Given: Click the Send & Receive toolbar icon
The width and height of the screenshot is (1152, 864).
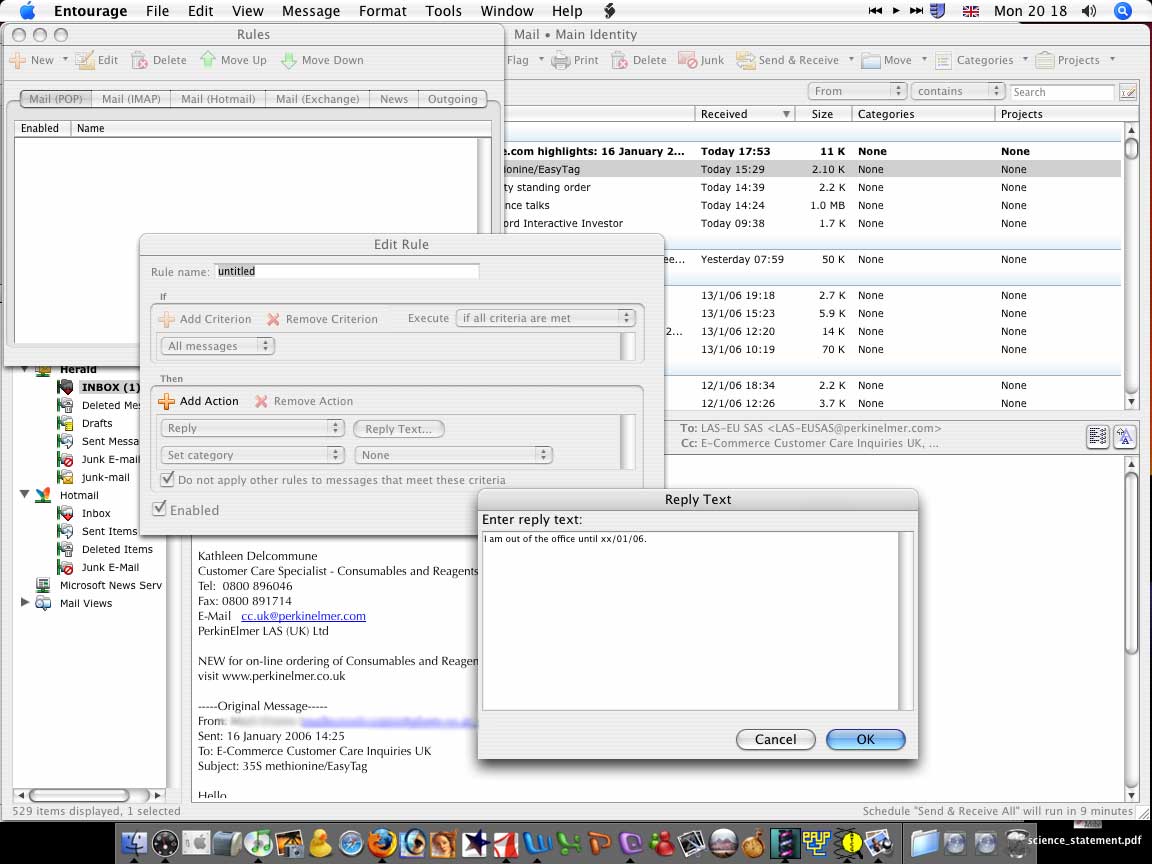Looking at the screenshot, I should pyautogui.click(x=746, y=60).
